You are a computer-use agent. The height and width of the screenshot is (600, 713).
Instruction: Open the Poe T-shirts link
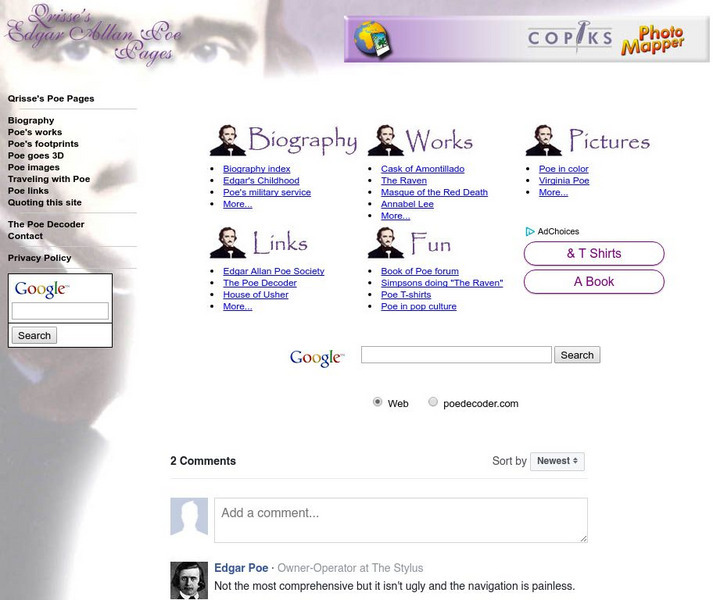coord(406,295)
